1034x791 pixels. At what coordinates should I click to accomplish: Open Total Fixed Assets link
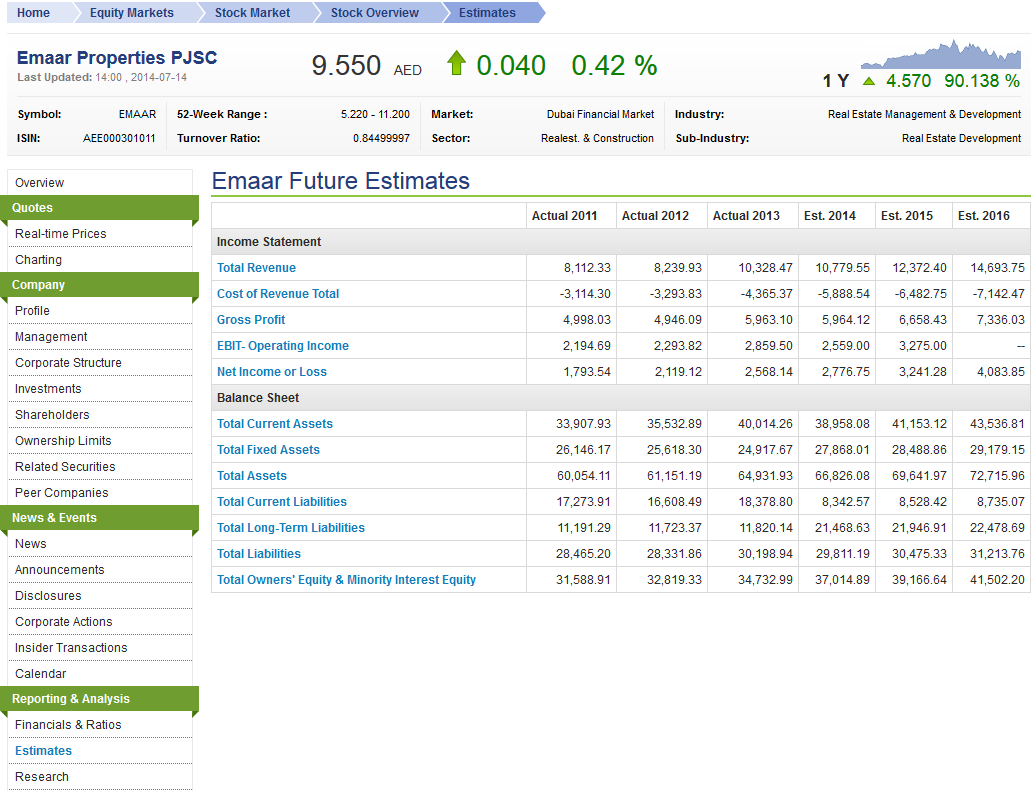point(268,450)
